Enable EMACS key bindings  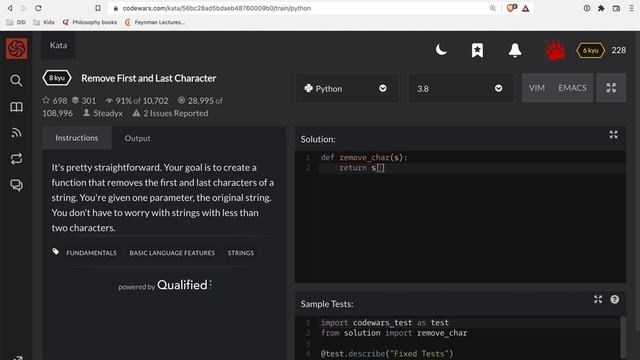point(572,88)
